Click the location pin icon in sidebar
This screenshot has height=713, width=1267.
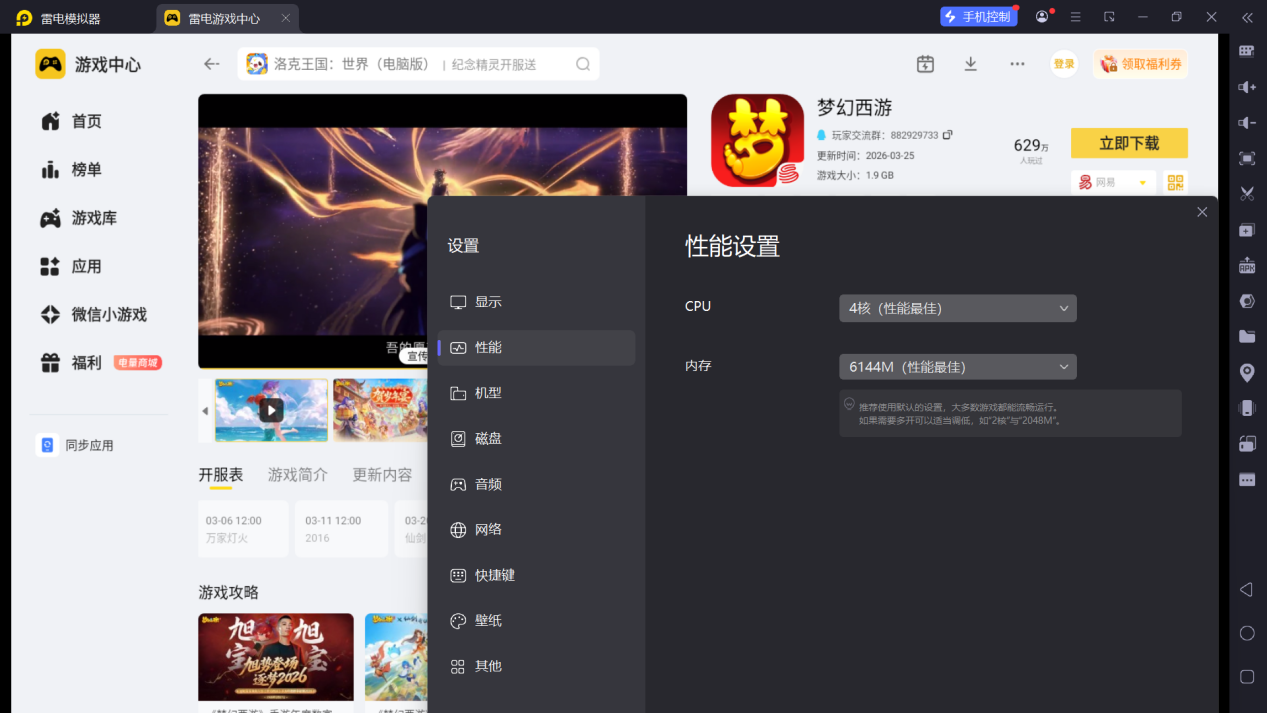pos(1247,372)
